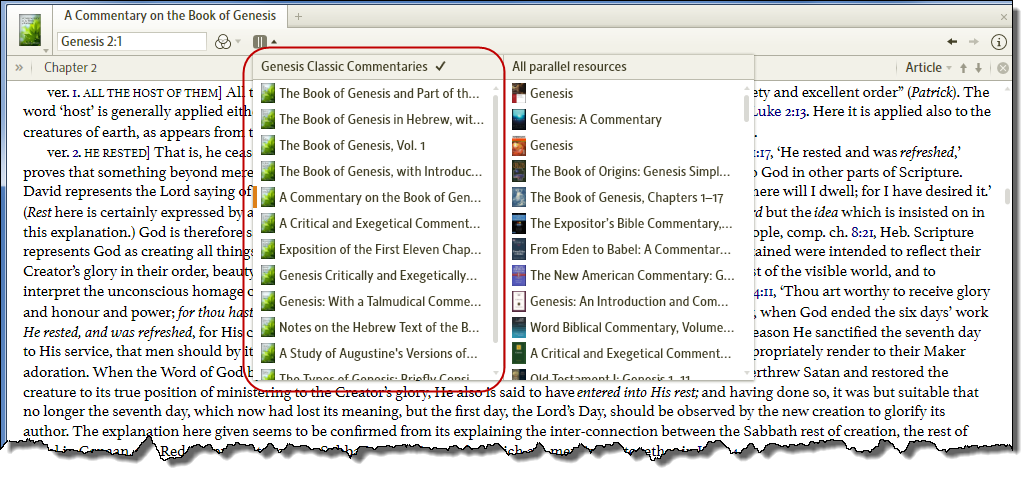The width and height of the screenshot is (1029, 481).
Task: Choose The Book of Genesis, Chapters 1–17
Action: [x=625, y=197]
